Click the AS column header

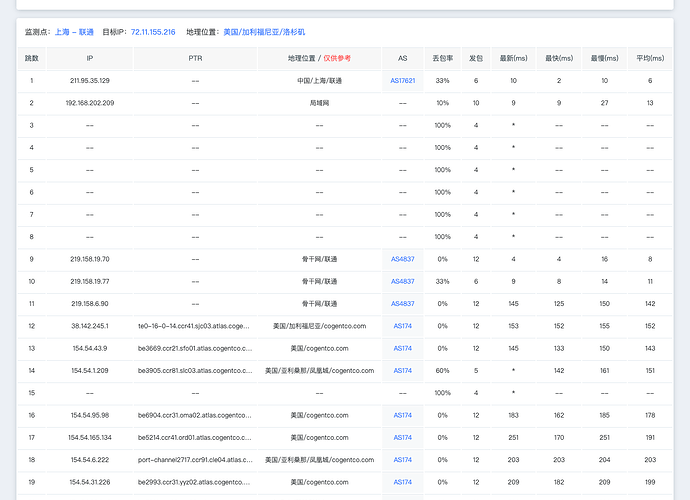[403, 58]
